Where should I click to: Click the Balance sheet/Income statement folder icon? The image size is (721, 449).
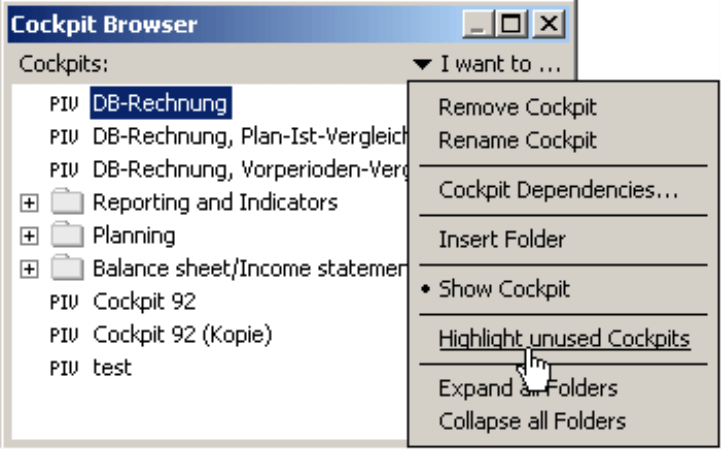(x=67, y=268)
